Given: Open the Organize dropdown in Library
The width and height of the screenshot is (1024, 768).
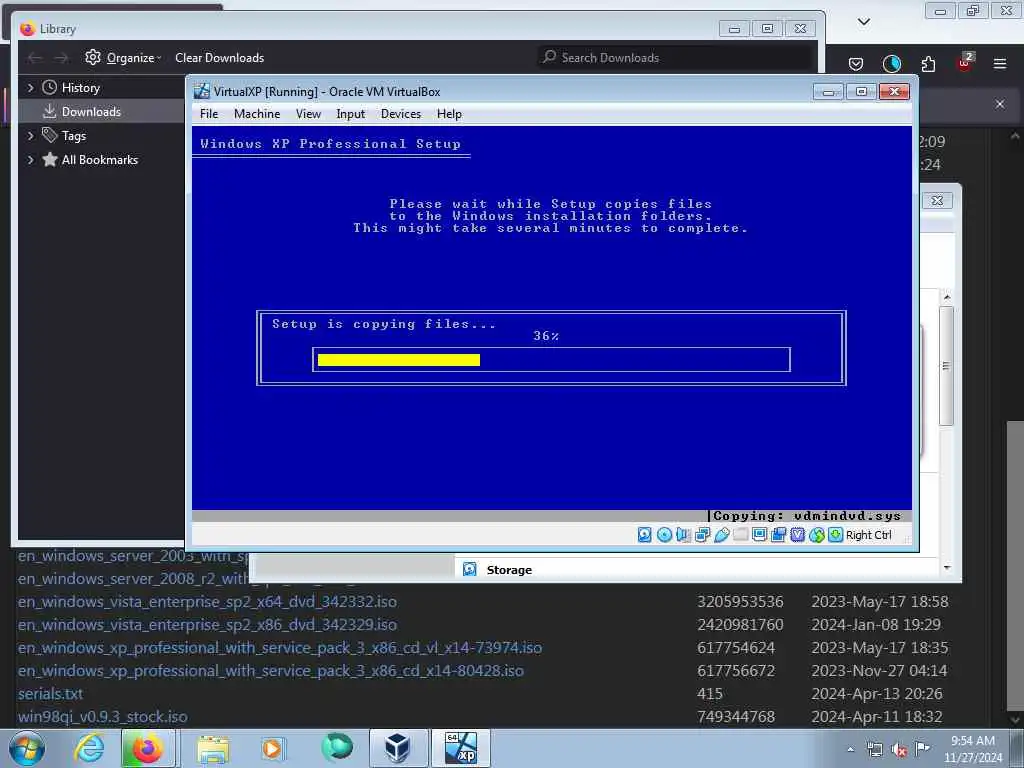Looking at the screenshot, I should point(123,57).
